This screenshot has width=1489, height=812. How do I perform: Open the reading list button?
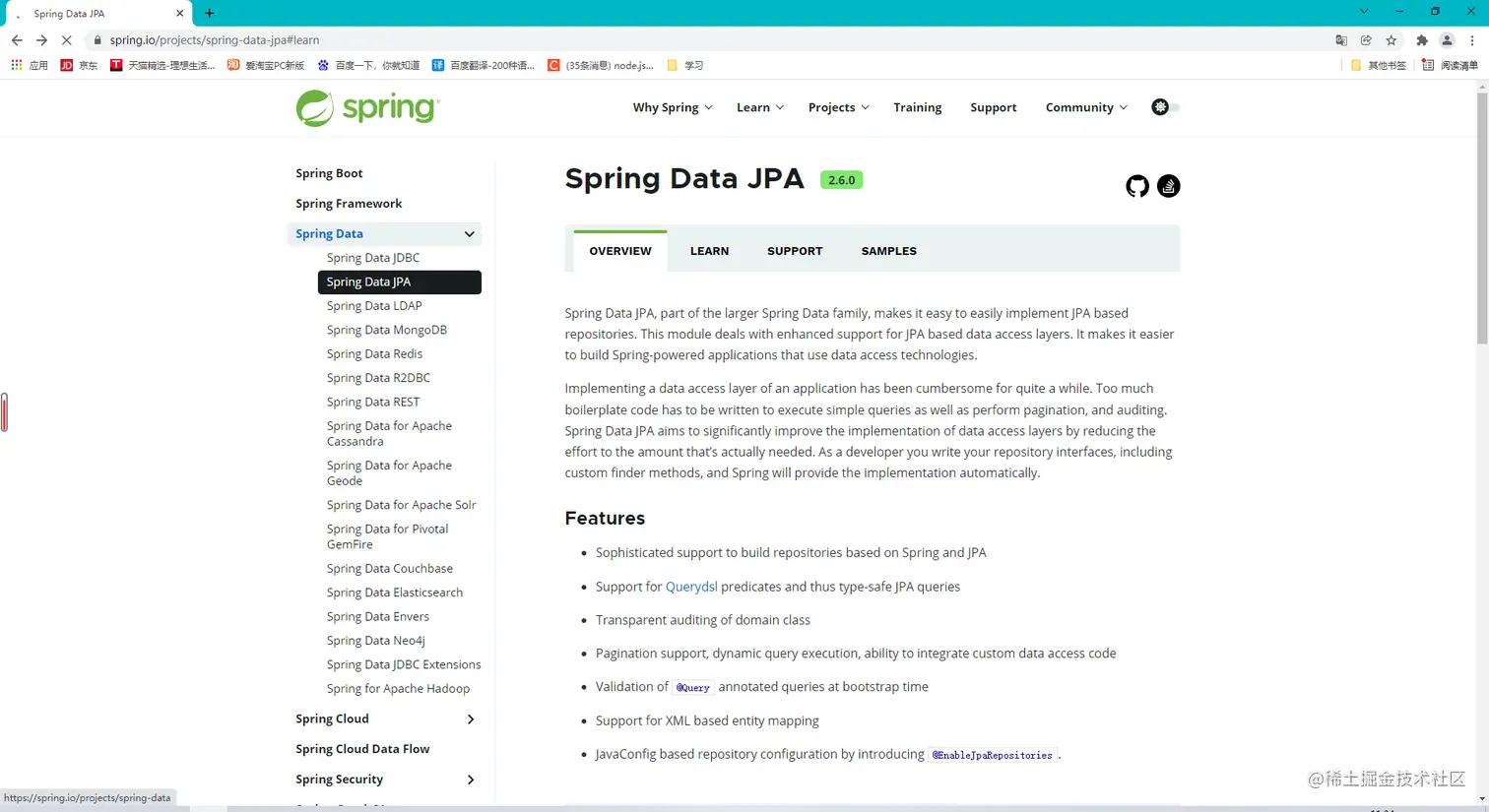pos(1450,65)
